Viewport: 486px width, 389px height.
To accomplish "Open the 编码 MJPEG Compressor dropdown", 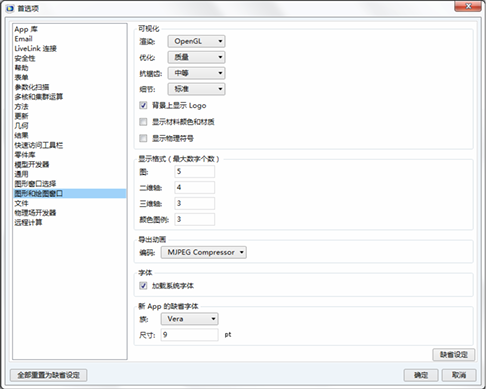I will (x=204, y=252).
